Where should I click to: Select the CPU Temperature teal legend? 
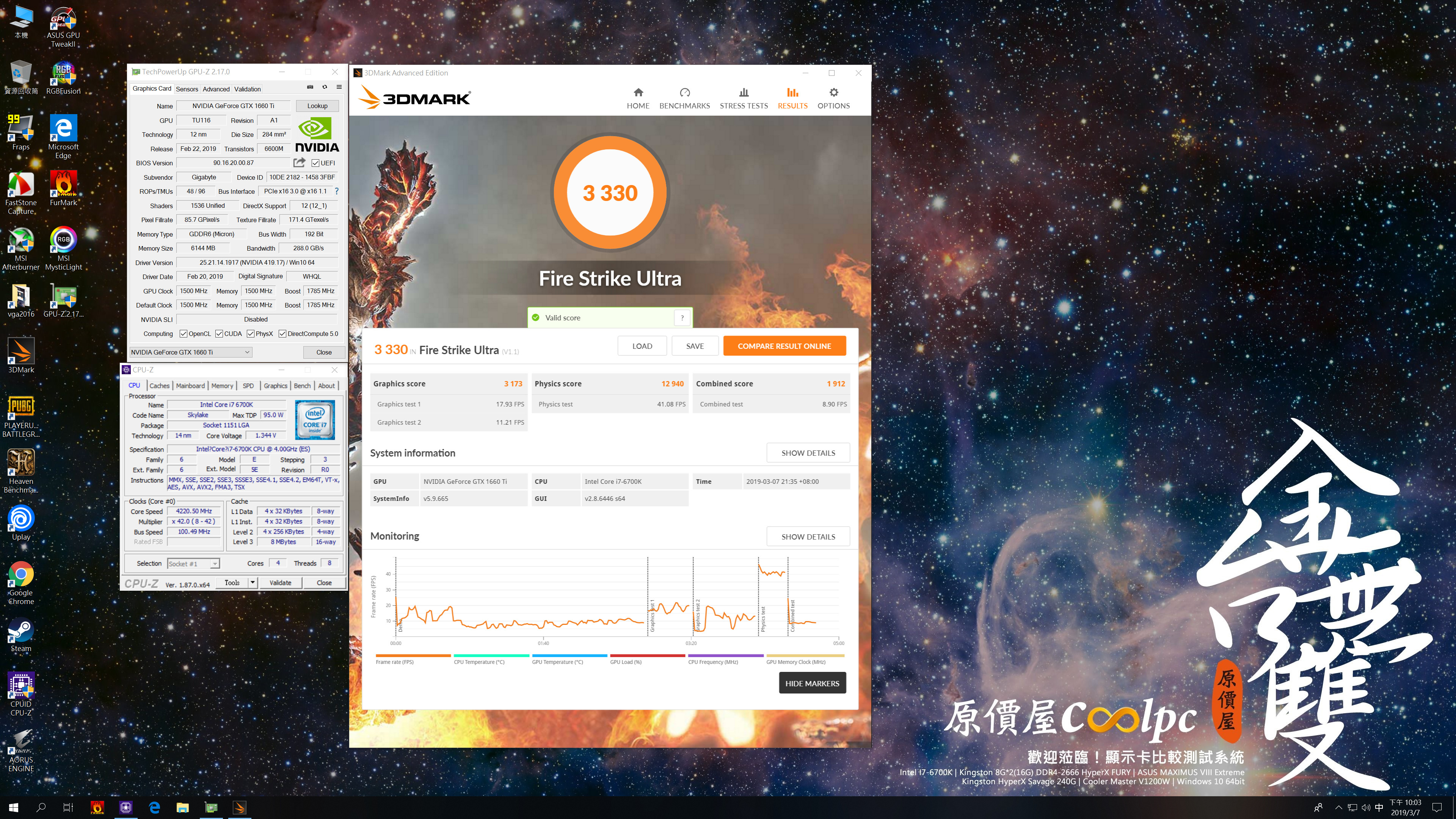pyautogui.click(x=491, y=659)
